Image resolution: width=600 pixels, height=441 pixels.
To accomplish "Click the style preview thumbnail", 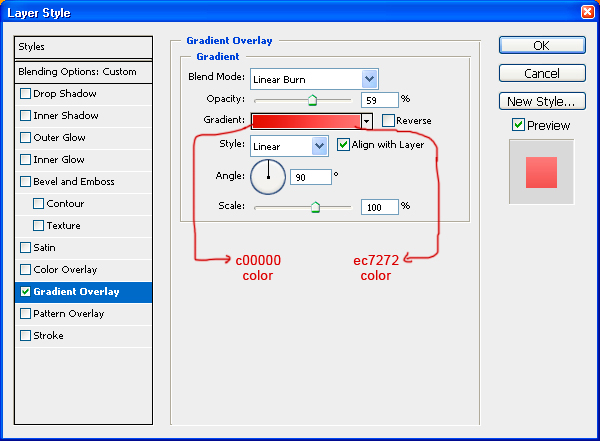I will (541, 172).
